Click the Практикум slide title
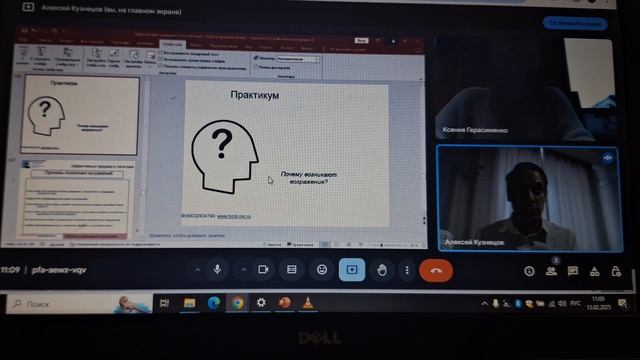Screen dimensions: 640x360 [255, 95]
